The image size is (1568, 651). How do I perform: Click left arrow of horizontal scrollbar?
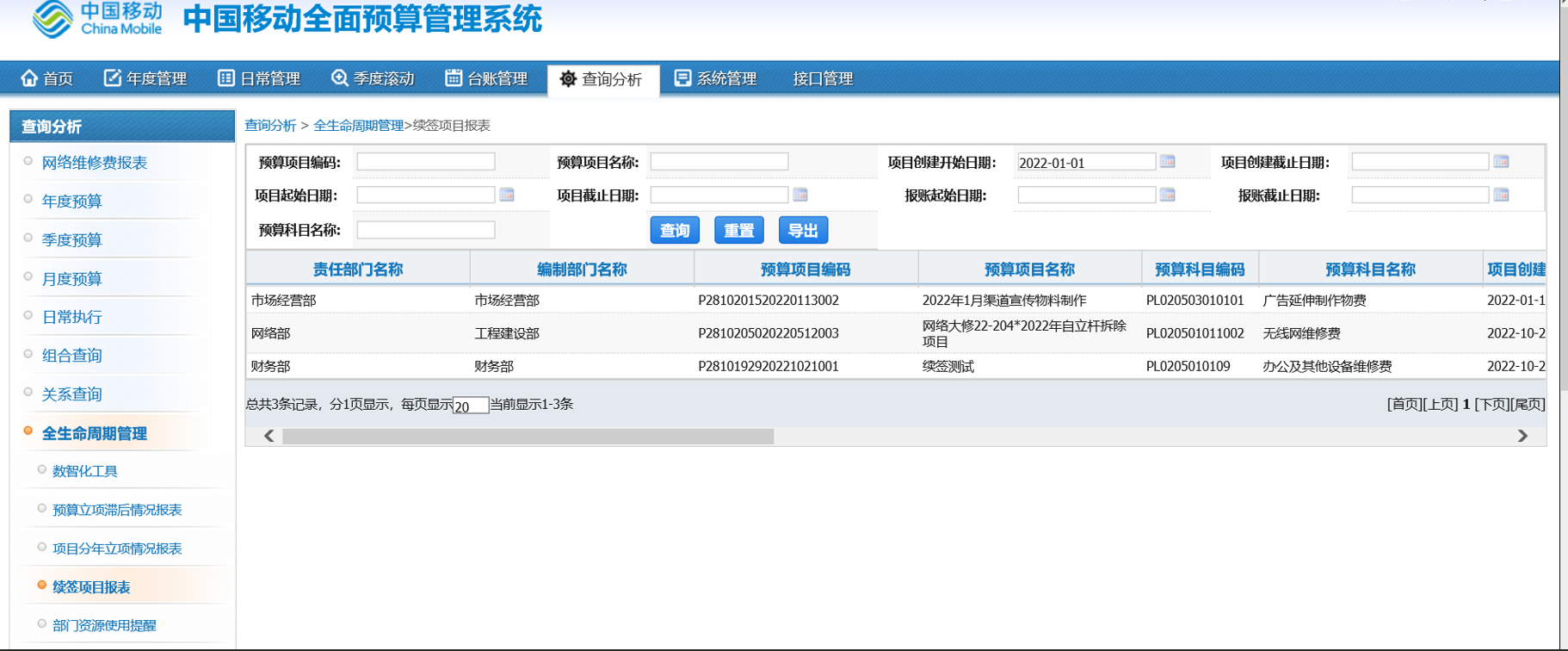point(269,437)
